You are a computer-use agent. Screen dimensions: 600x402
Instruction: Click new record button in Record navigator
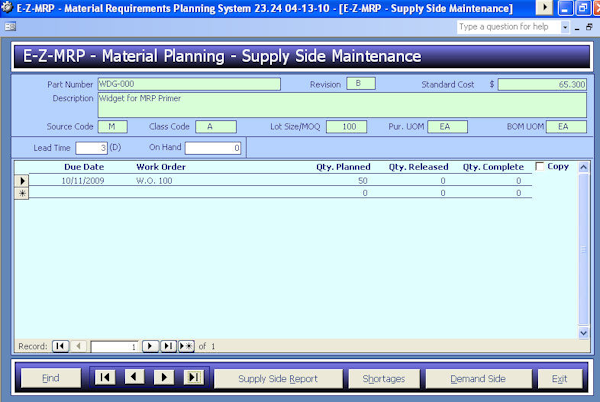[x=186, y=346]
